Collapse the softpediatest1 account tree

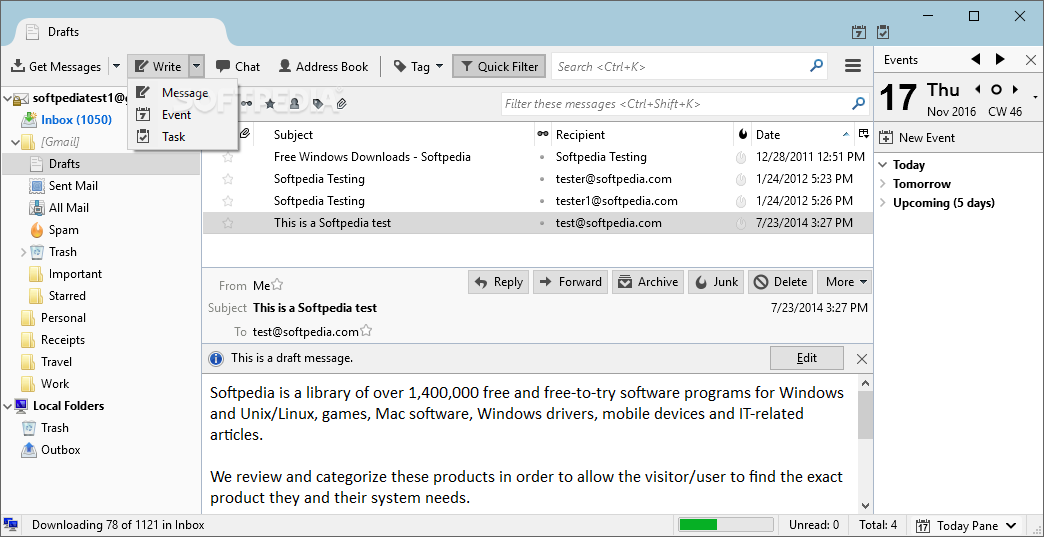(8, 98)
